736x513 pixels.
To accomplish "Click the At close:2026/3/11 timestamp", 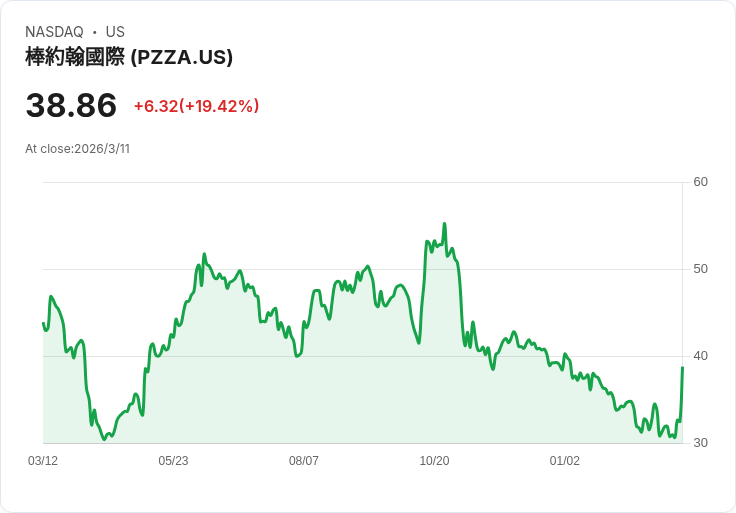I will (x=77, y=149).
